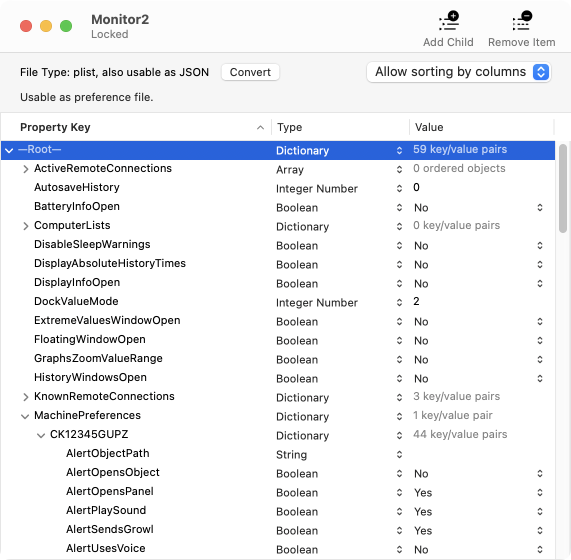Viewport: 571px width, 560px height.
Task: Open type selector for AutosaveHistory row
Action: click(399, 188)
